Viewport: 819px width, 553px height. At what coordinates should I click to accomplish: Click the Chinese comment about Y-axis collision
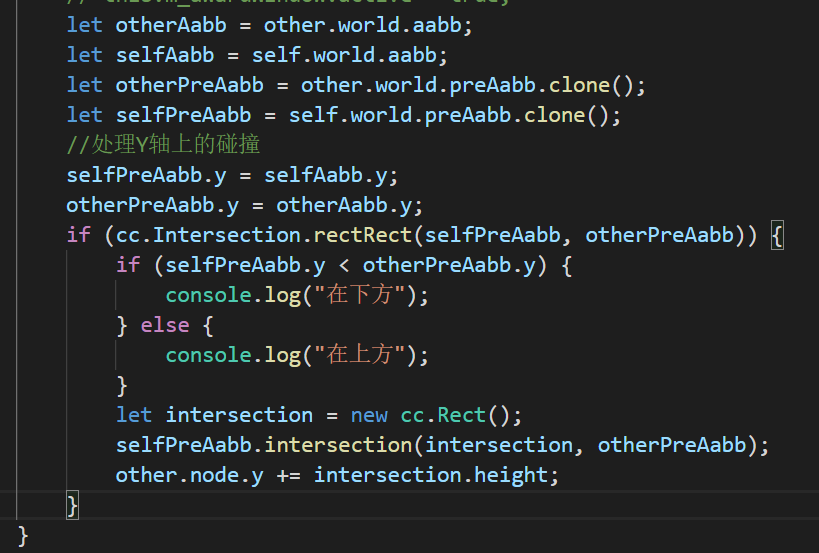click(163, 145)
